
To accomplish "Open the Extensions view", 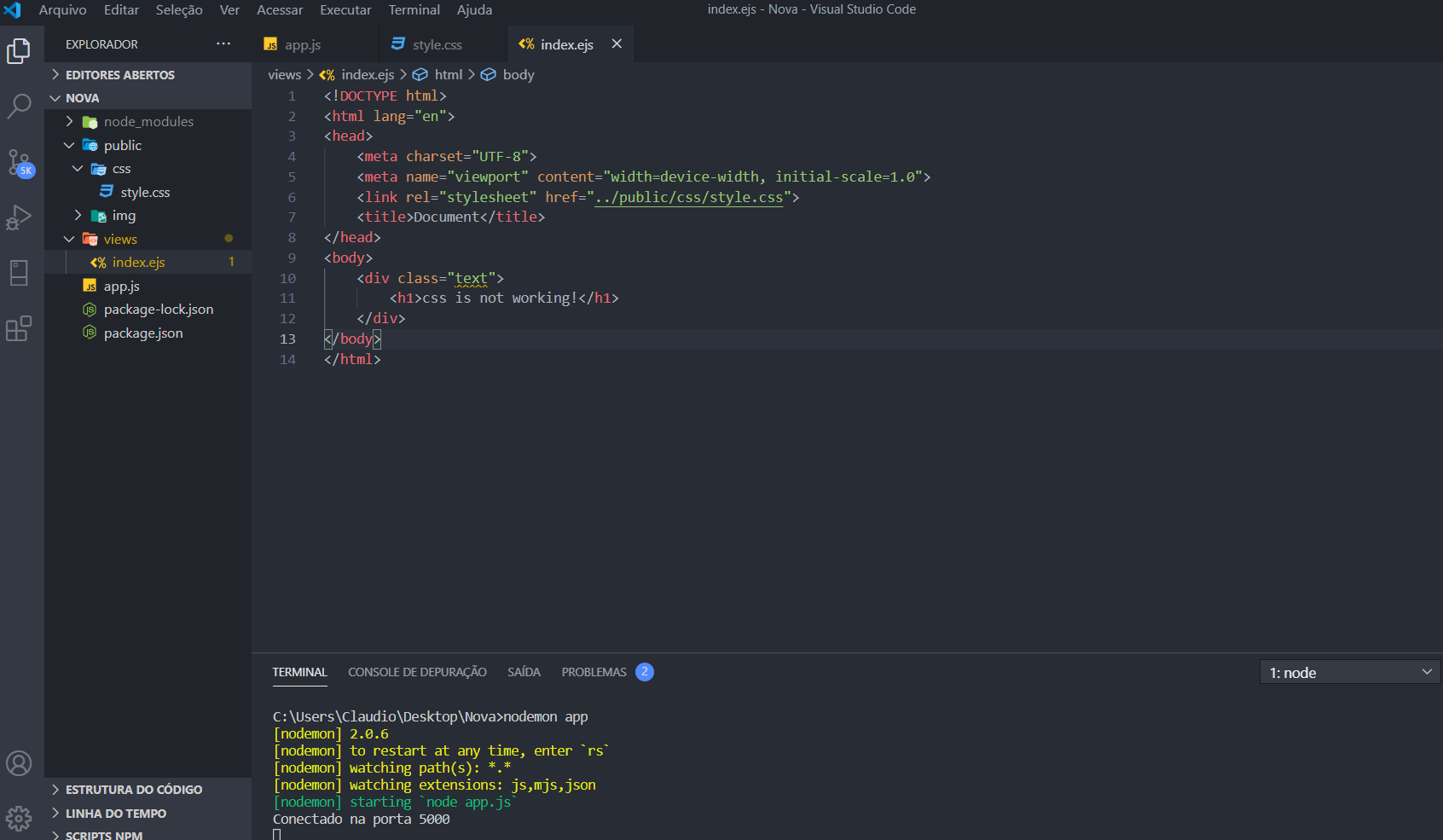I will point(19,328).
